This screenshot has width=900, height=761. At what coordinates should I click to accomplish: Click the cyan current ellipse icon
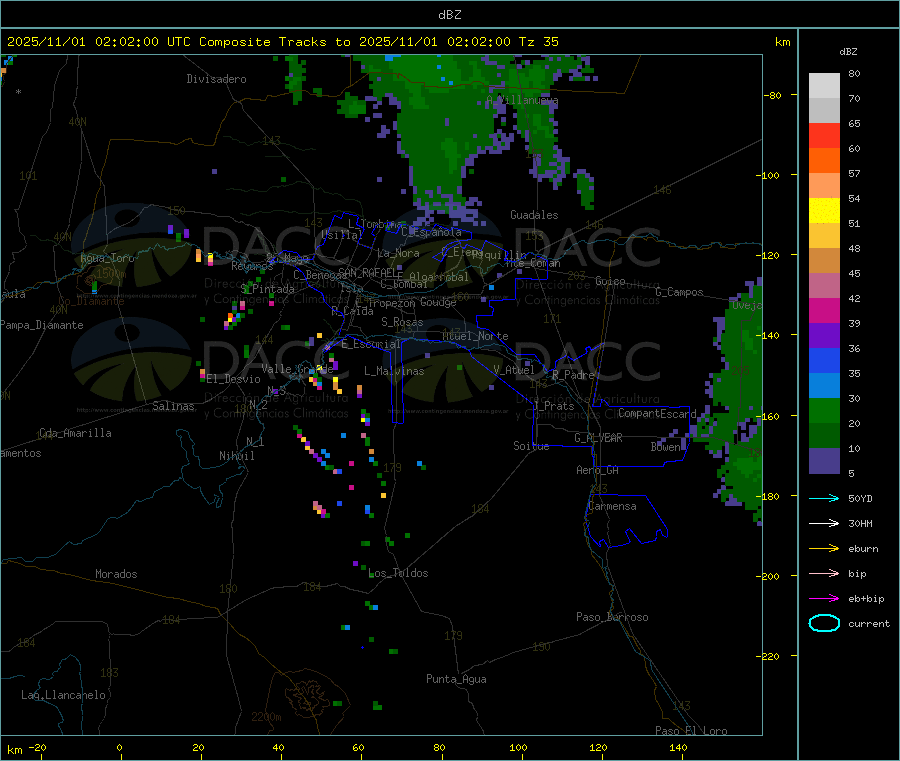pyautogui.click(x=824, y=623)
